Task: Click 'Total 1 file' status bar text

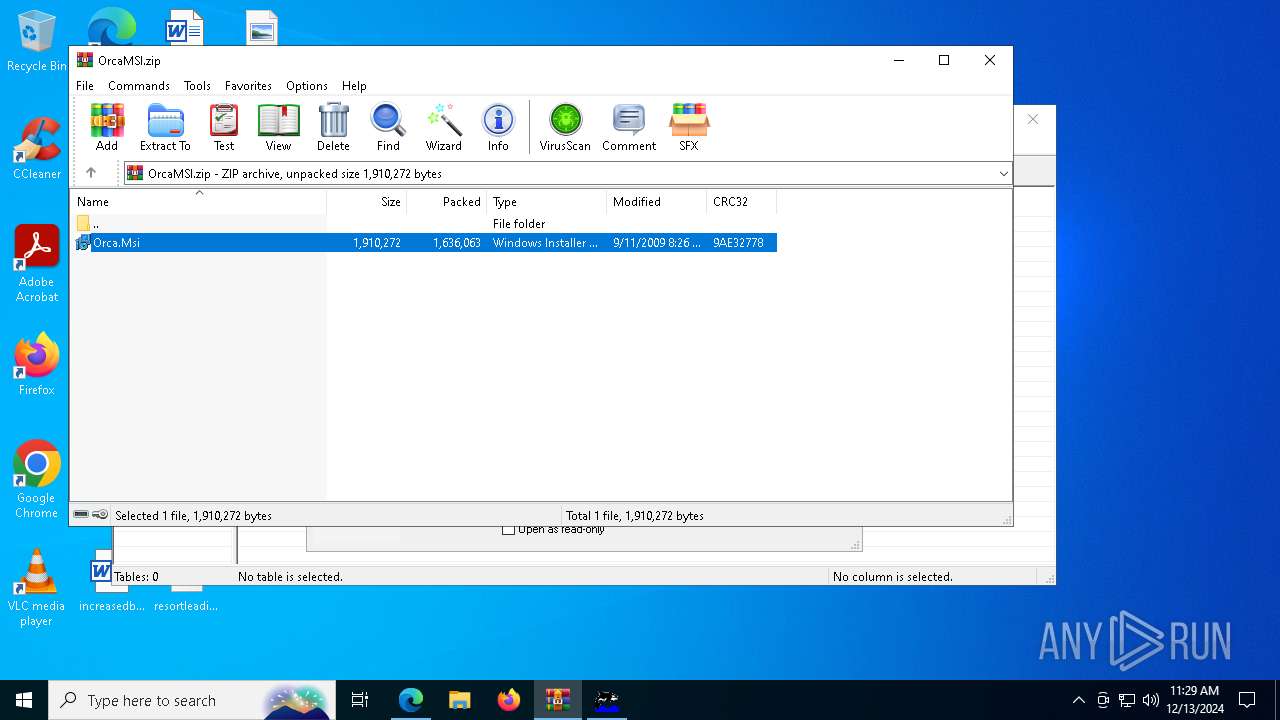Action: pyautogui.click(x=635, y=516)
